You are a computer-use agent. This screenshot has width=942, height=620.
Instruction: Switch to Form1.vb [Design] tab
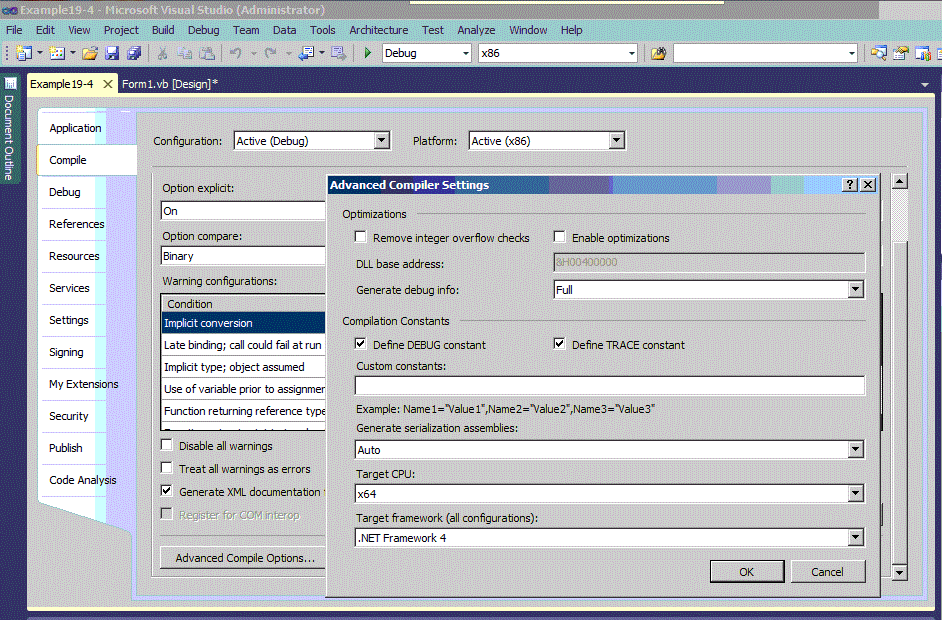click(169, 84)
